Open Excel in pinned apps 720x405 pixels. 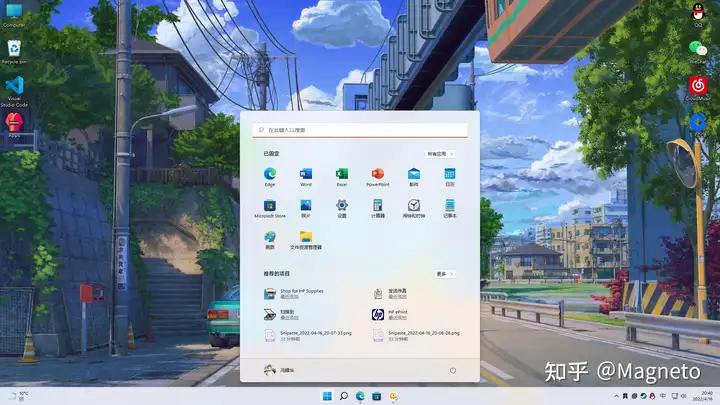point(342,176)
